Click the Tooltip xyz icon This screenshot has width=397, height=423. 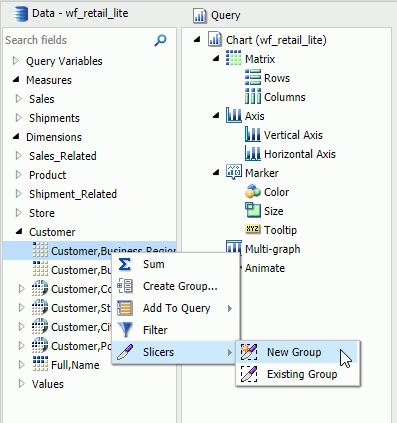click(x=253, y=229)
